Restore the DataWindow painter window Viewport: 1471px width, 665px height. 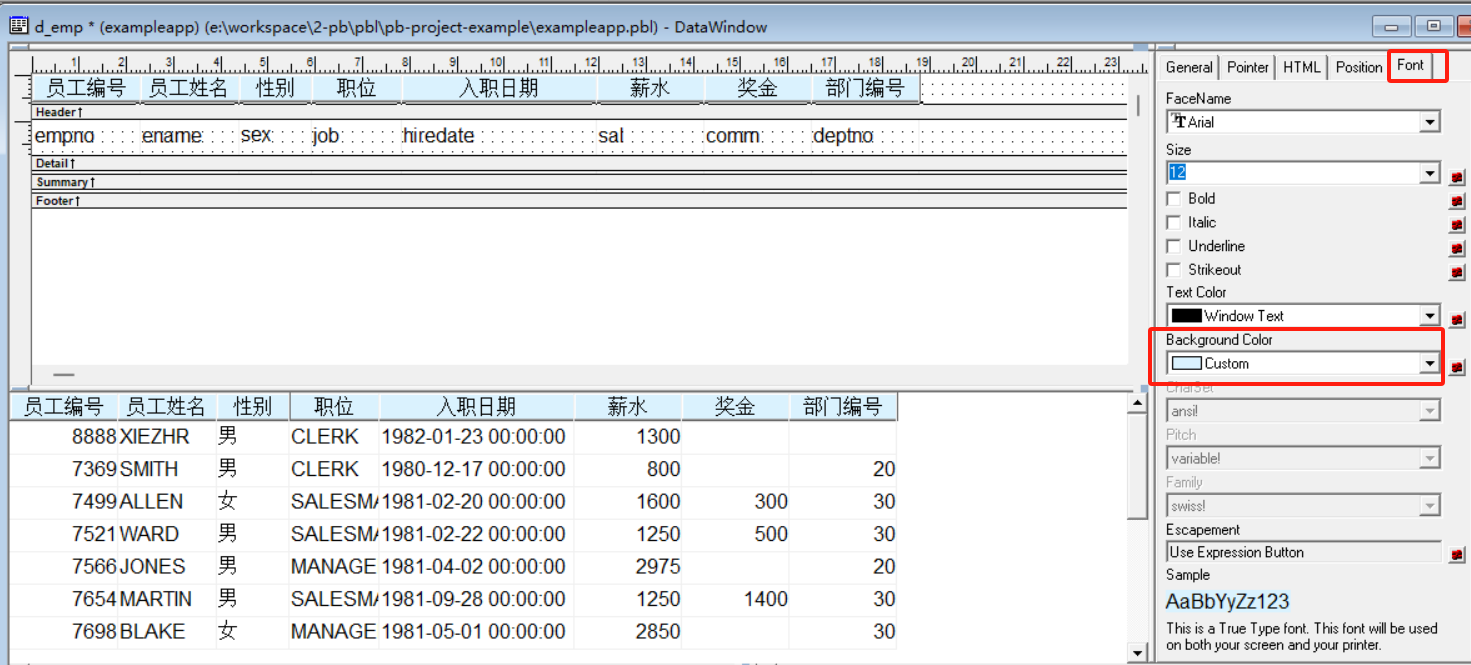point(1433,26)
